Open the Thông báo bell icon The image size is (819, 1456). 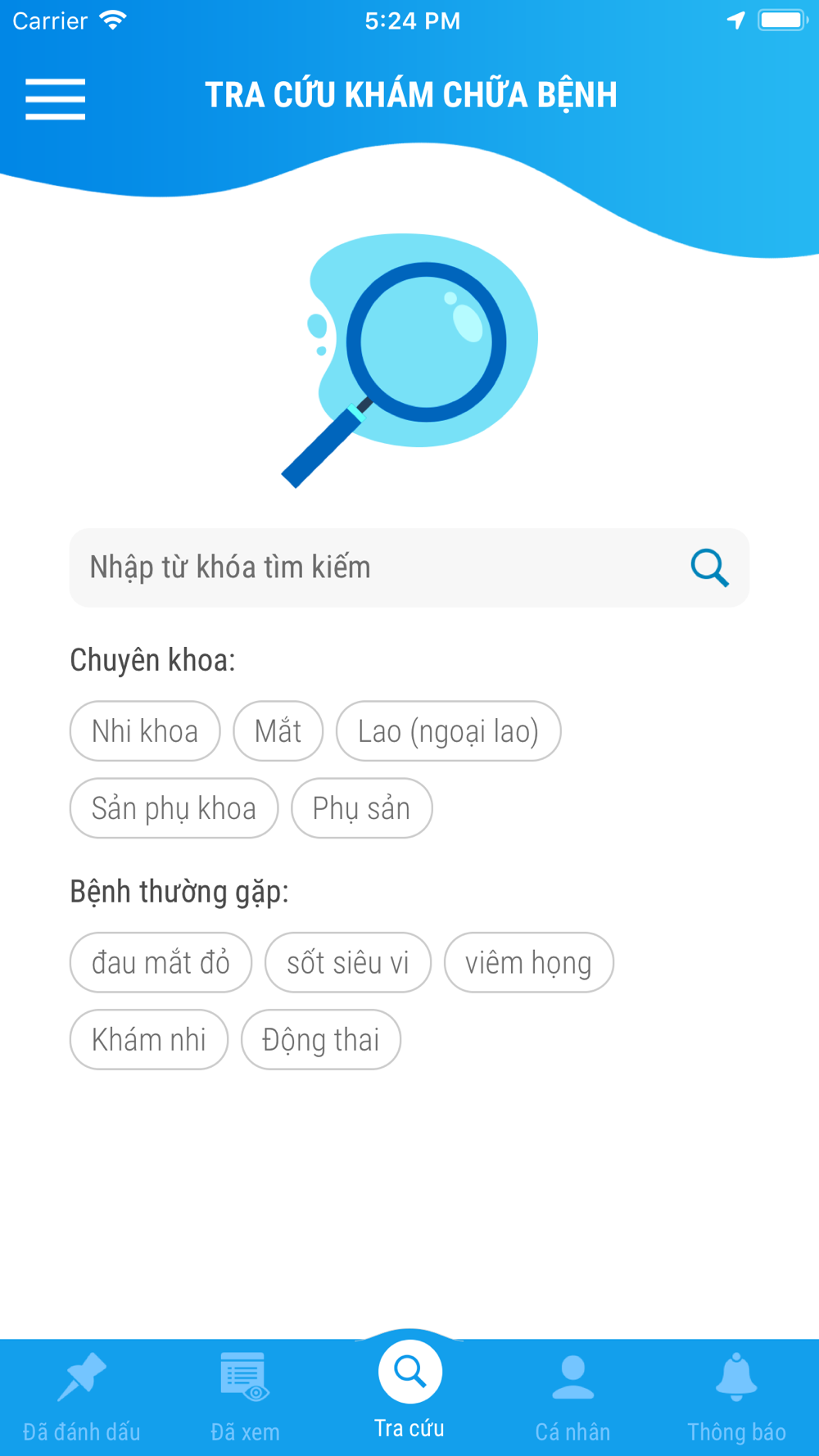736,1377
